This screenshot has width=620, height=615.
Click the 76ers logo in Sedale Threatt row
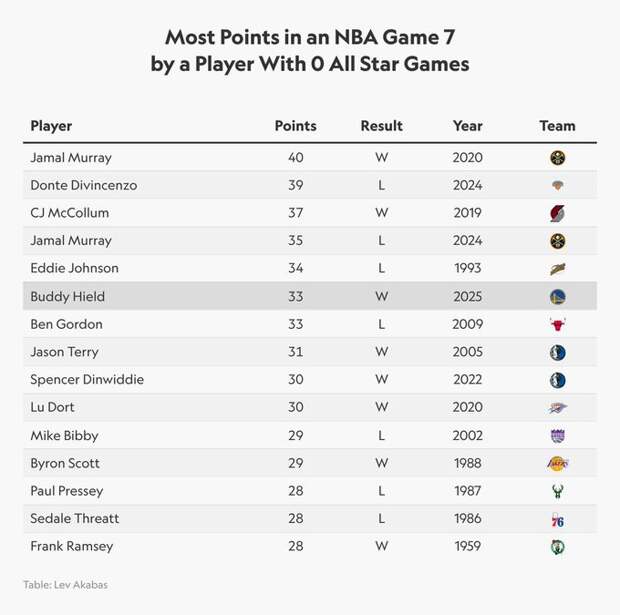558,520
